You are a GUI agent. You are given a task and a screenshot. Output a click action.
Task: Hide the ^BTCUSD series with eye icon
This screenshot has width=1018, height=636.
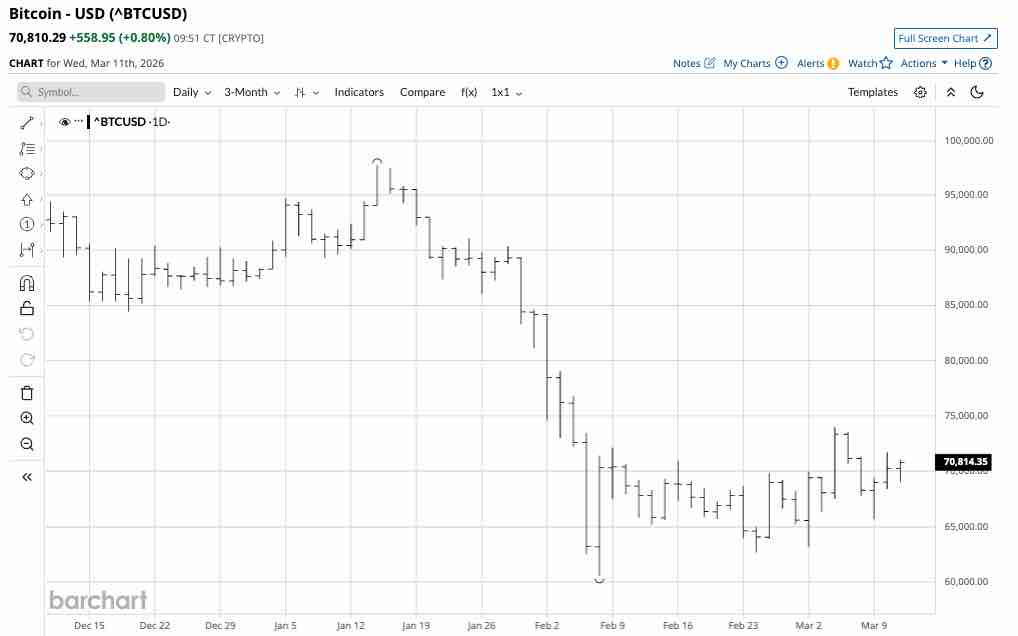tap(64, 122)
